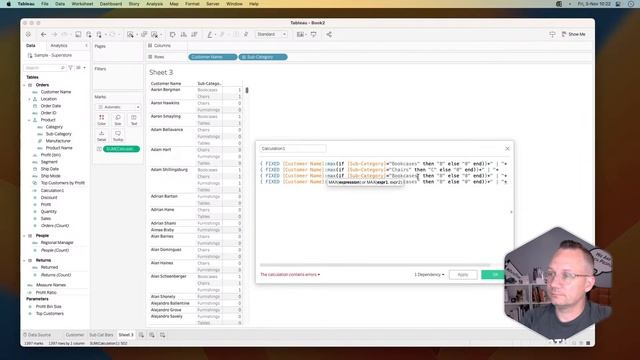Click the New Worksheet tab icon
Viewport: 640px width, 360px height.
point(141,335)
